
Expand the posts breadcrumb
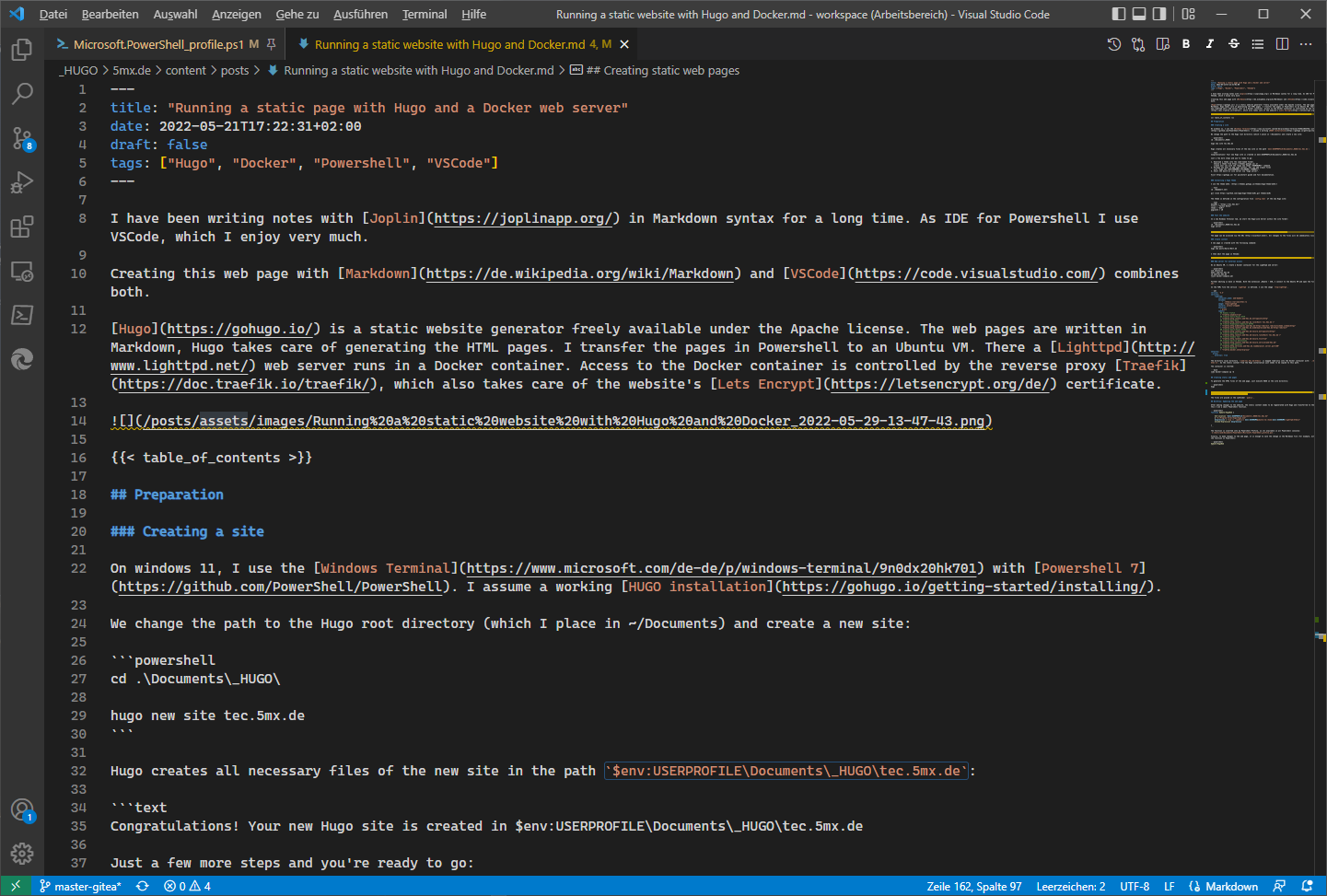(235, 70)
